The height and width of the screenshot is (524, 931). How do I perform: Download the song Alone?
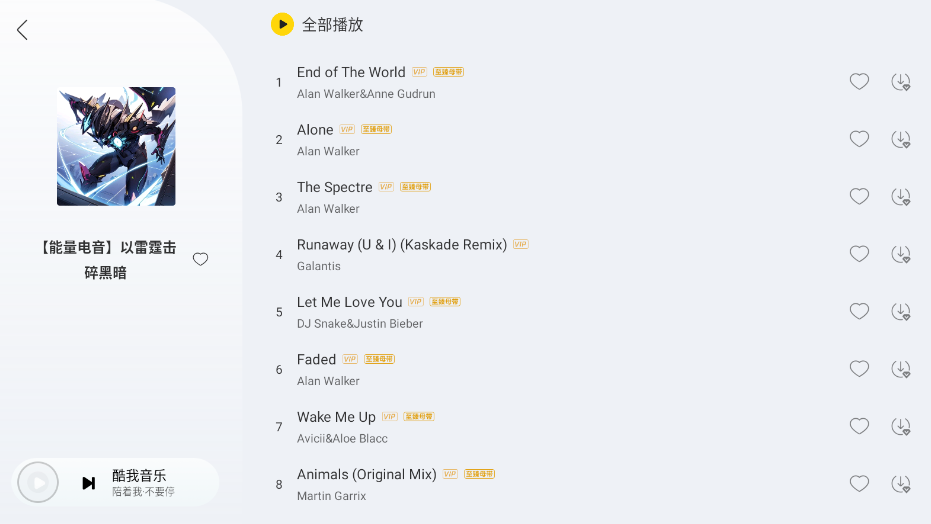900,139
